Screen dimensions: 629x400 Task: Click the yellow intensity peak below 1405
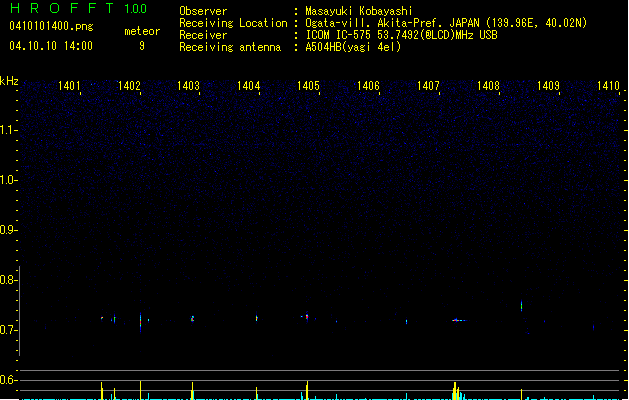[307, 390]
